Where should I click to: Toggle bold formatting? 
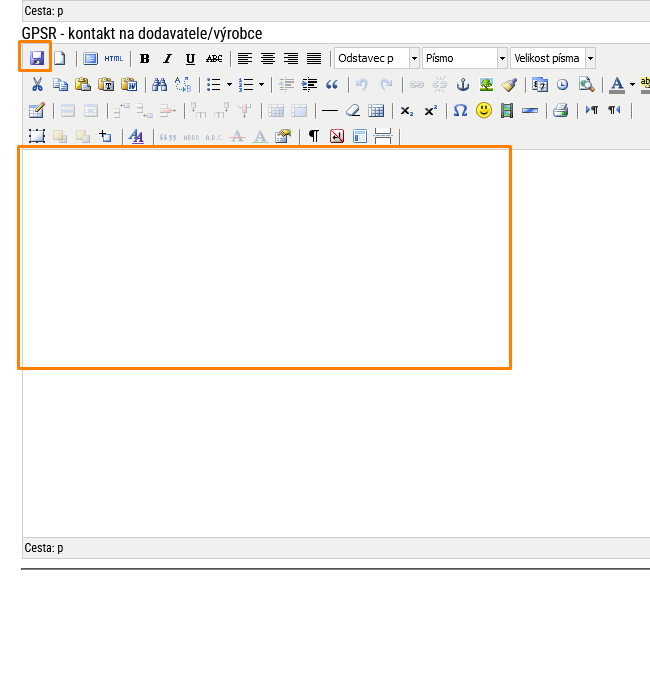145,58
